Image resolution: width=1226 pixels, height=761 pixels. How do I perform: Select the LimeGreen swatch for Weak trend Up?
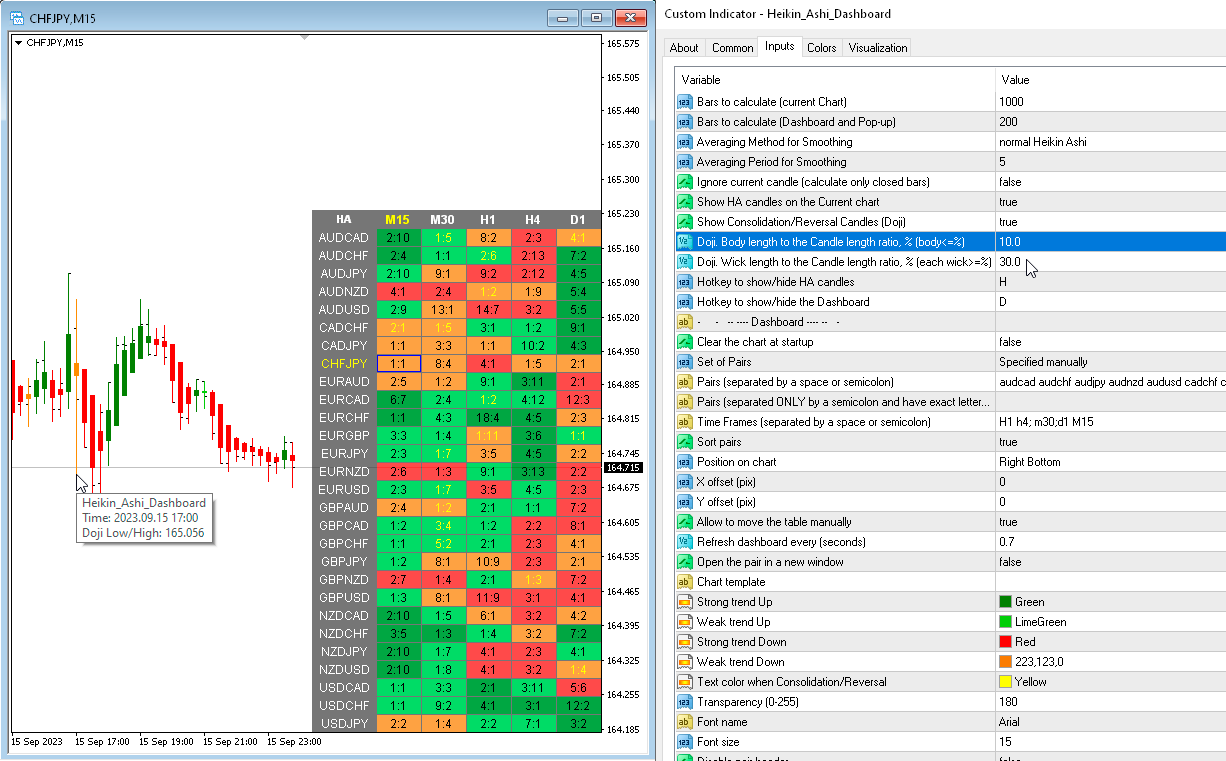pyautogui.click(x=1005, y=622)
